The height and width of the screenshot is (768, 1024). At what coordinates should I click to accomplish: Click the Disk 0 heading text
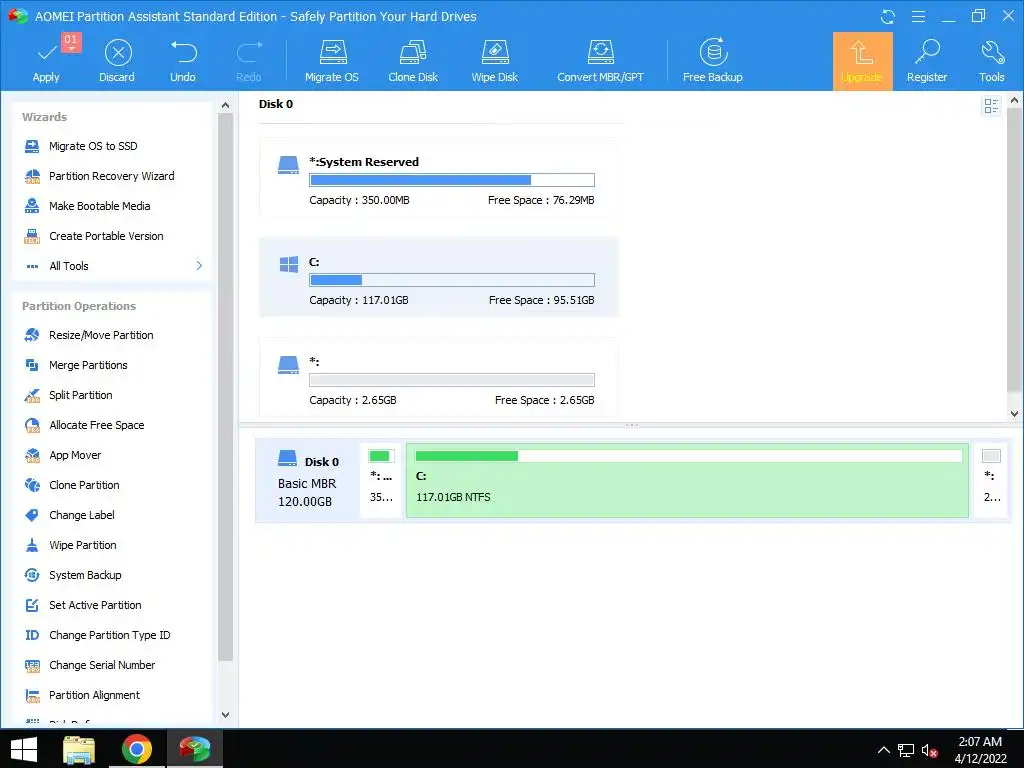click(x=276, y=104)
